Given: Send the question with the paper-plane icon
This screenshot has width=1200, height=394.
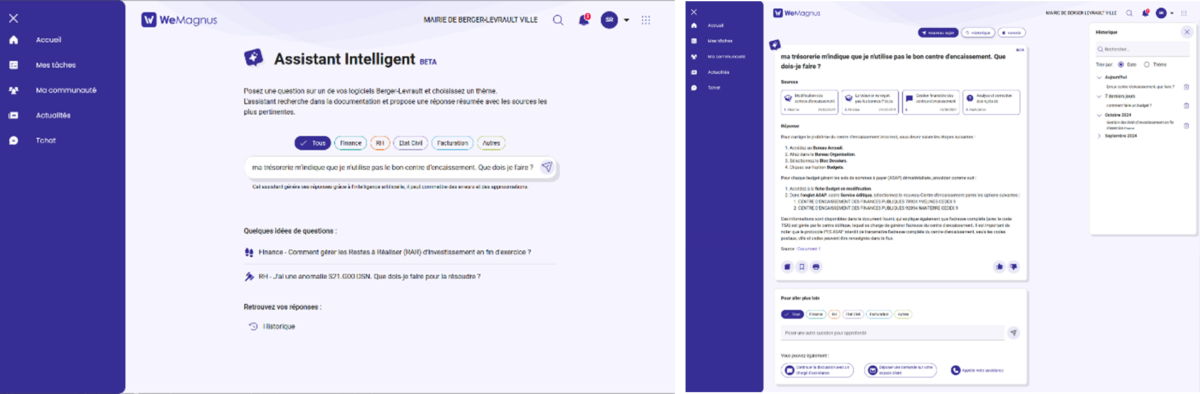Looking at the screenshot, I should point(547,168).
